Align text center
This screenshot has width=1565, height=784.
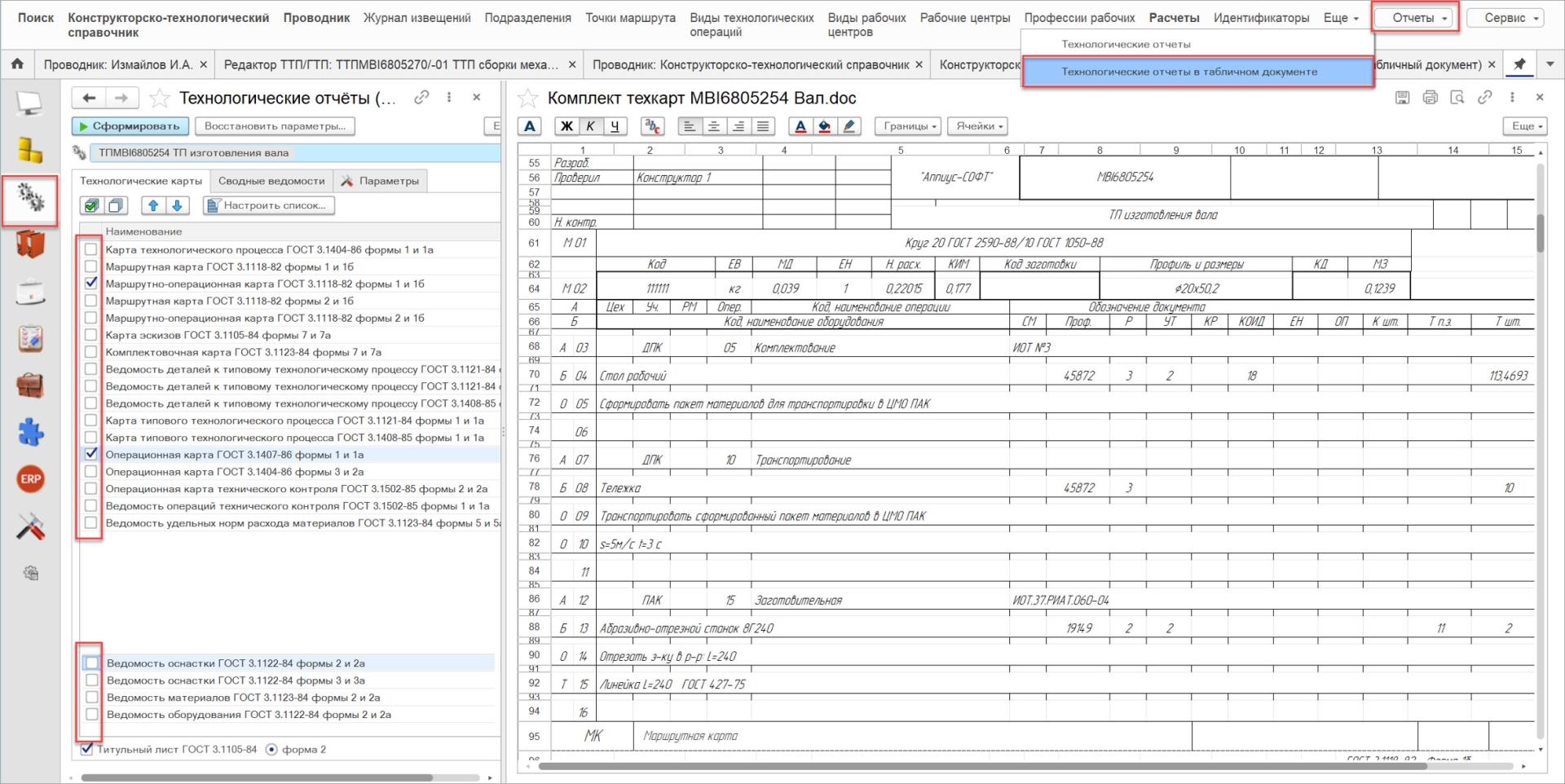click(x=713, y=126)
